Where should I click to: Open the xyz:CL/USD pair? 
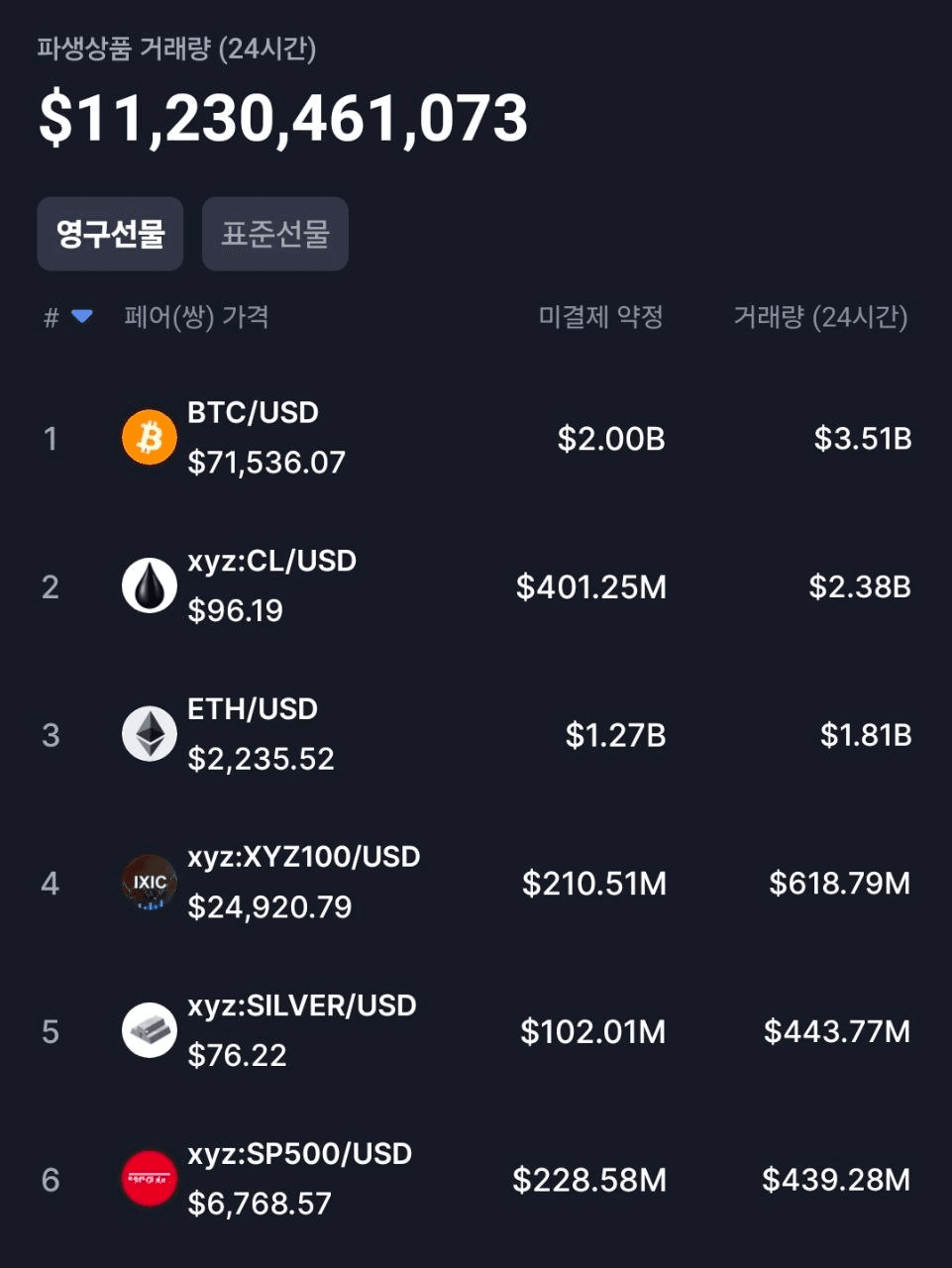[x=271, y=561]
